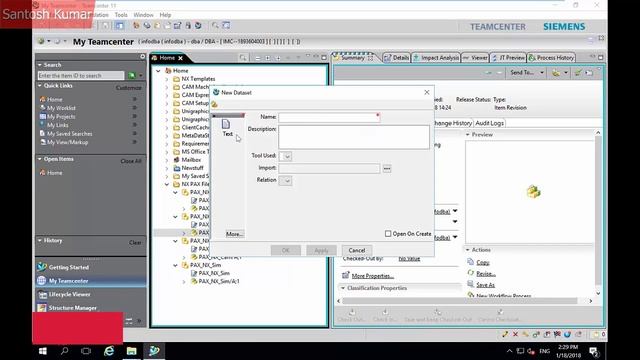Click the item ID search field
The height and width of the screenshot is (360, 640).
[x=81, y=76]
